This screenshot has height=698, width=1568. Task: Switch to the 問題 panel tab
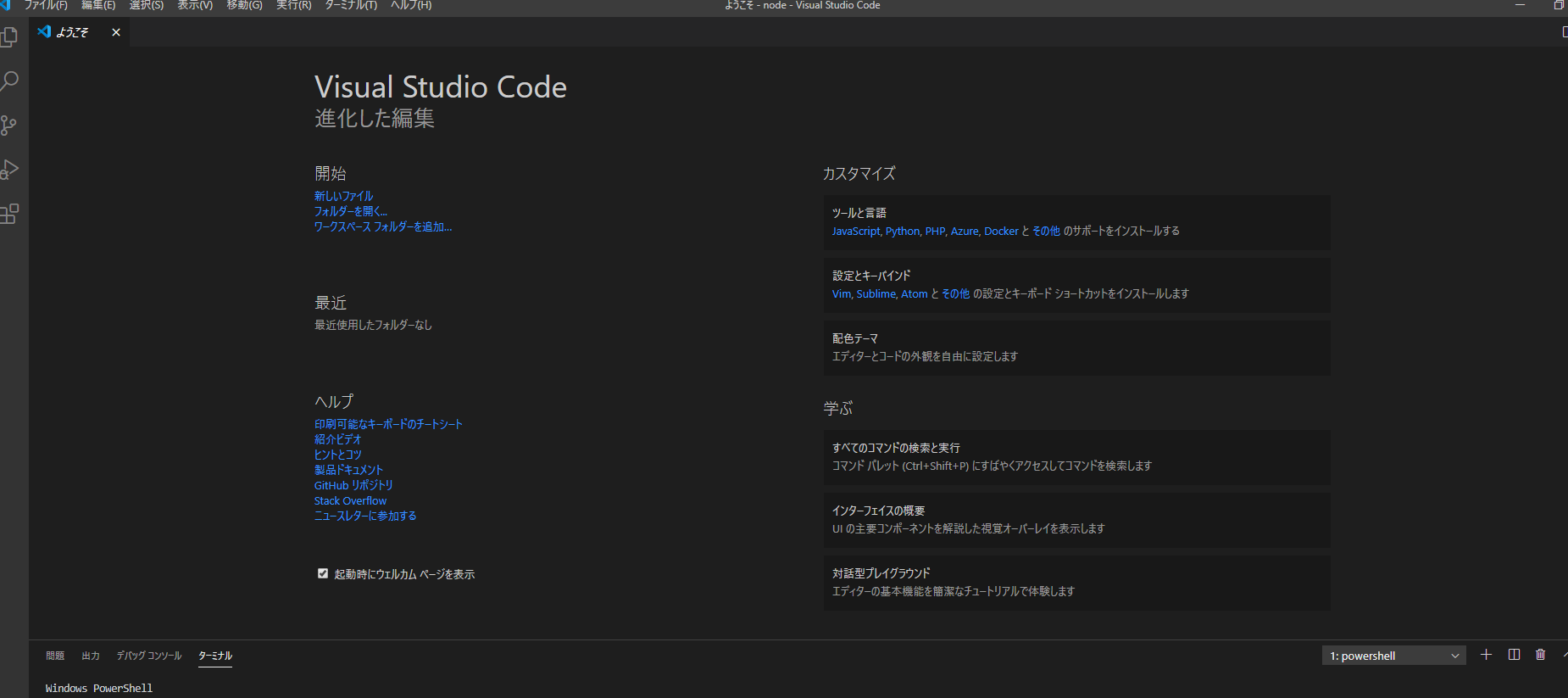55,656
